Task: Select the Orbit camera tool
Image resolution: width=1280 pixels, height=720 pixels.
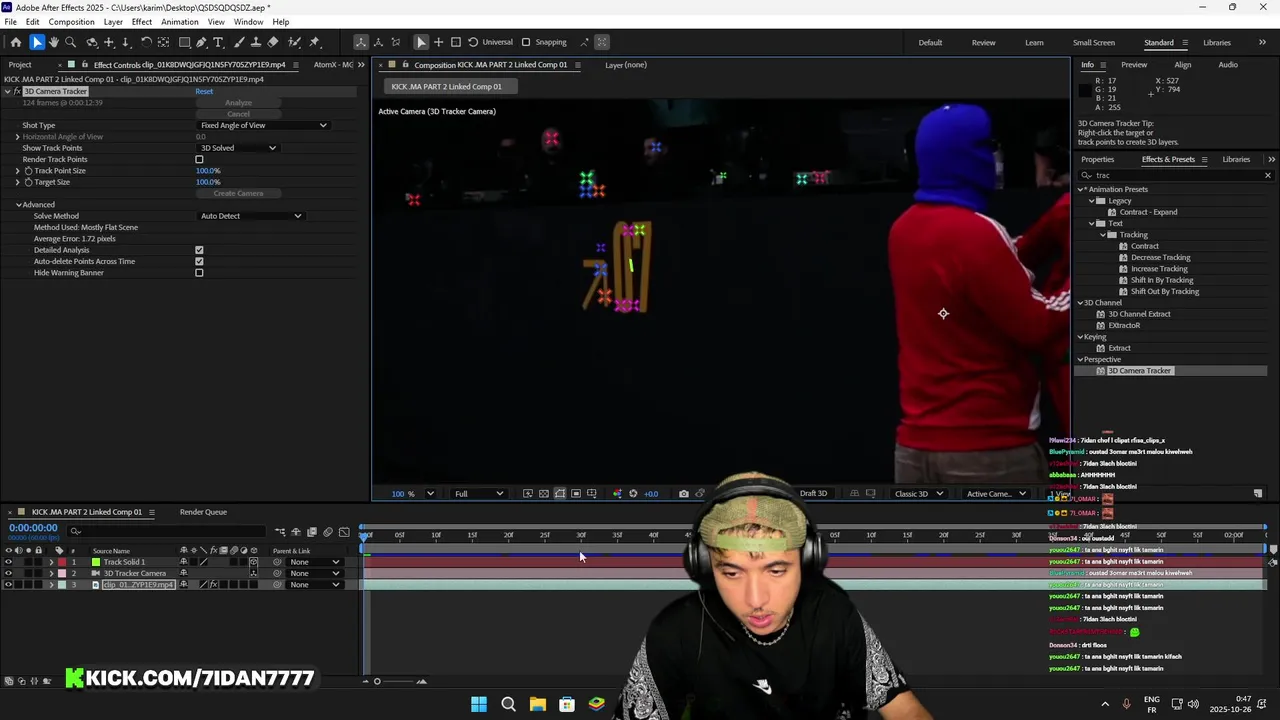Action: click(91, 42)
